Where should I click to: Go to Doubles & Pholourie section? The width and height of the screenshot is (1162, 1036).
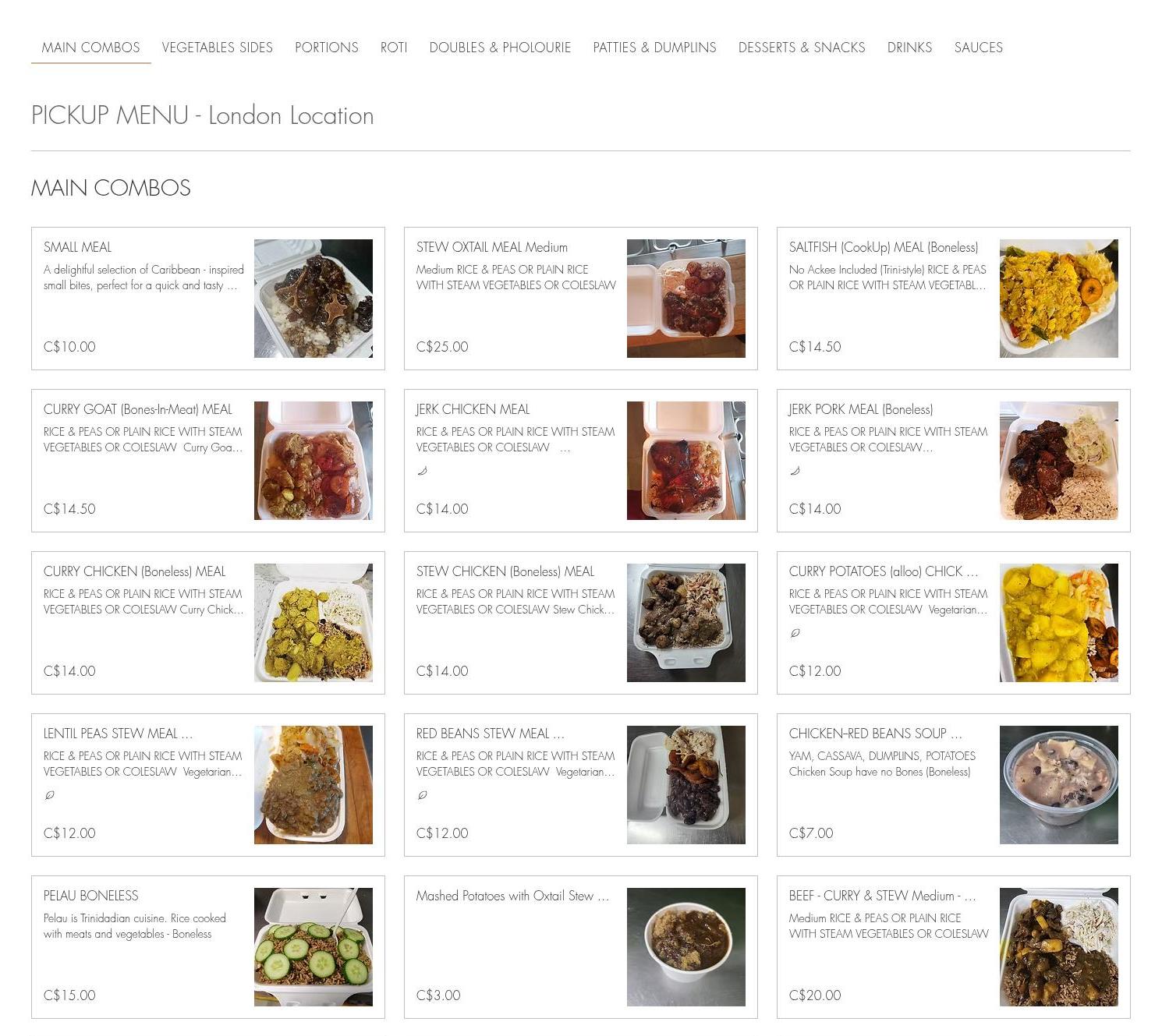[500, 48]
